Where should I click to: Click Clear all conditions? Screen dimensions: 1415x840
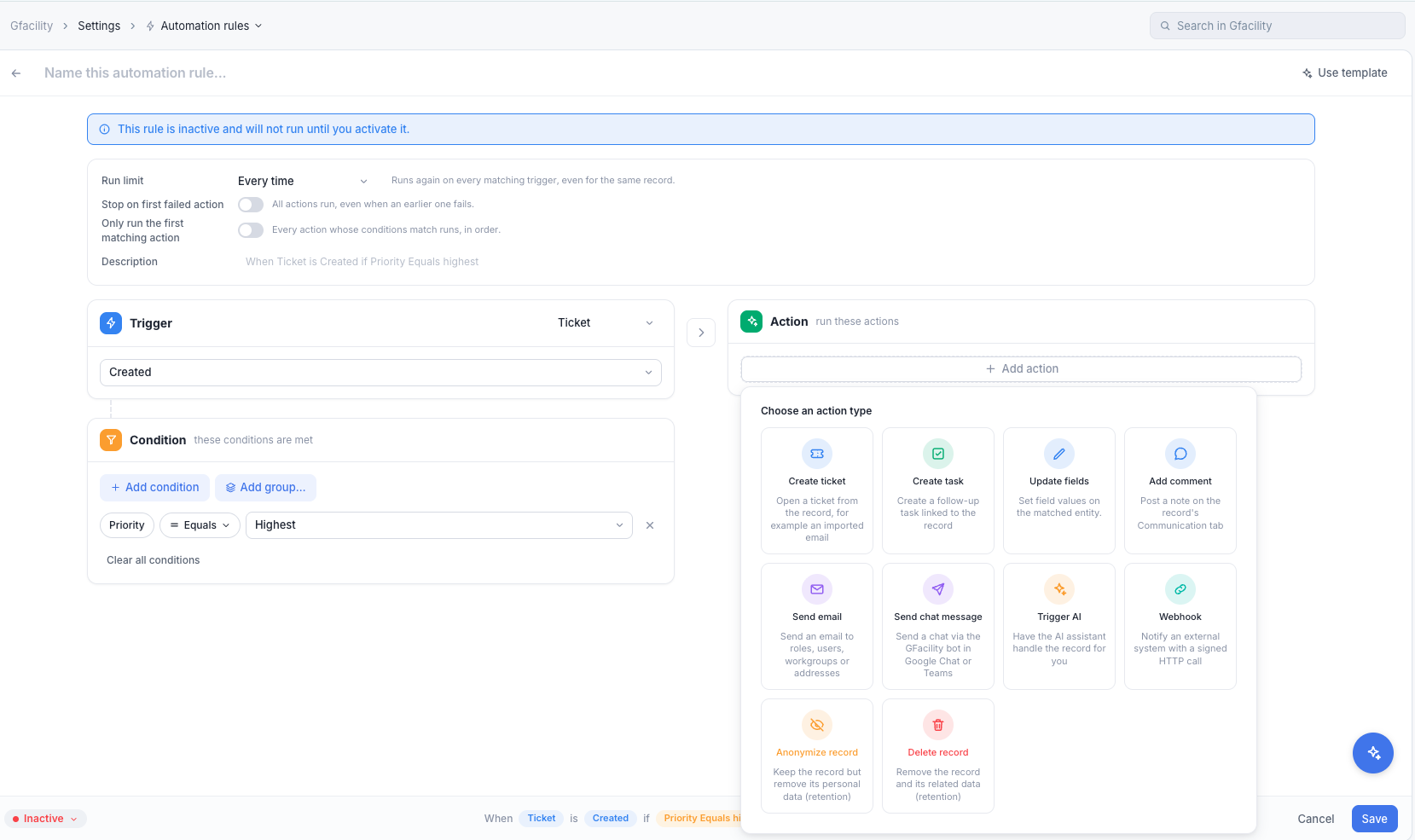[154, 560]
